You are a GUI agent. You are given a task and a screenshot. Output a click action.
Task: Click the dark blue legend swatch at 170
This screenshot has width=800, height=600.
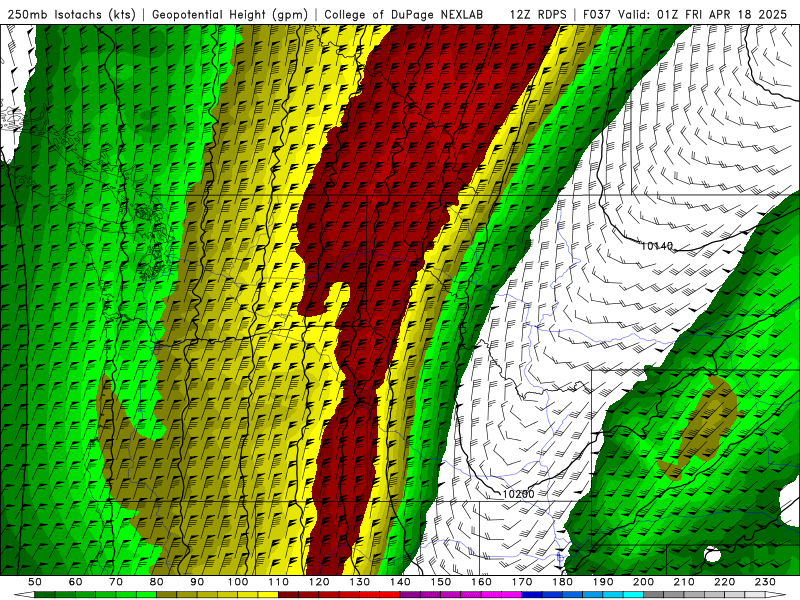pyautogui.click(x=532, y=595)
